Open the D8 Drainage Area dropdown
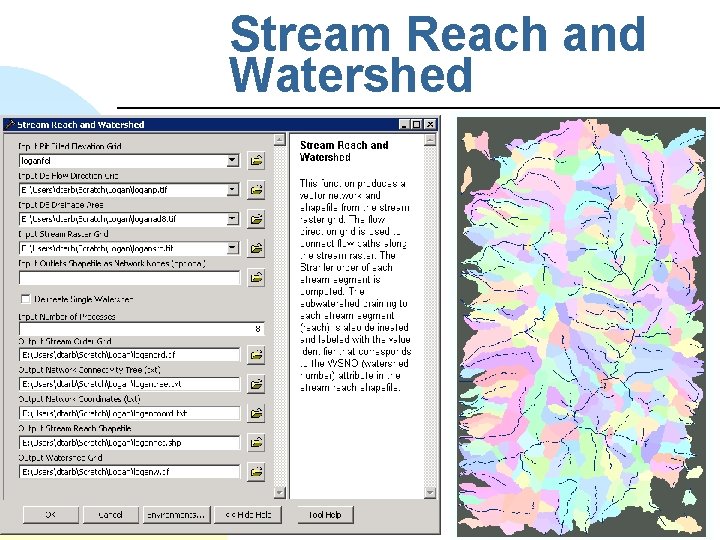Screen dimensions: 720x540 pyautogui.click(x=233, y=219)
